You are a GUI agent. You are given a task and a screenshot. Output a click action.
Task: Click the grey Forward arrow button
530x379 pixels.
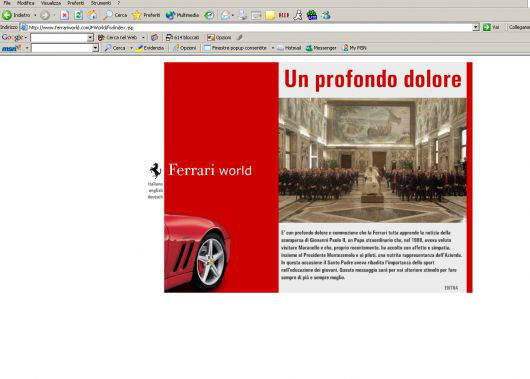pos(45,15)
